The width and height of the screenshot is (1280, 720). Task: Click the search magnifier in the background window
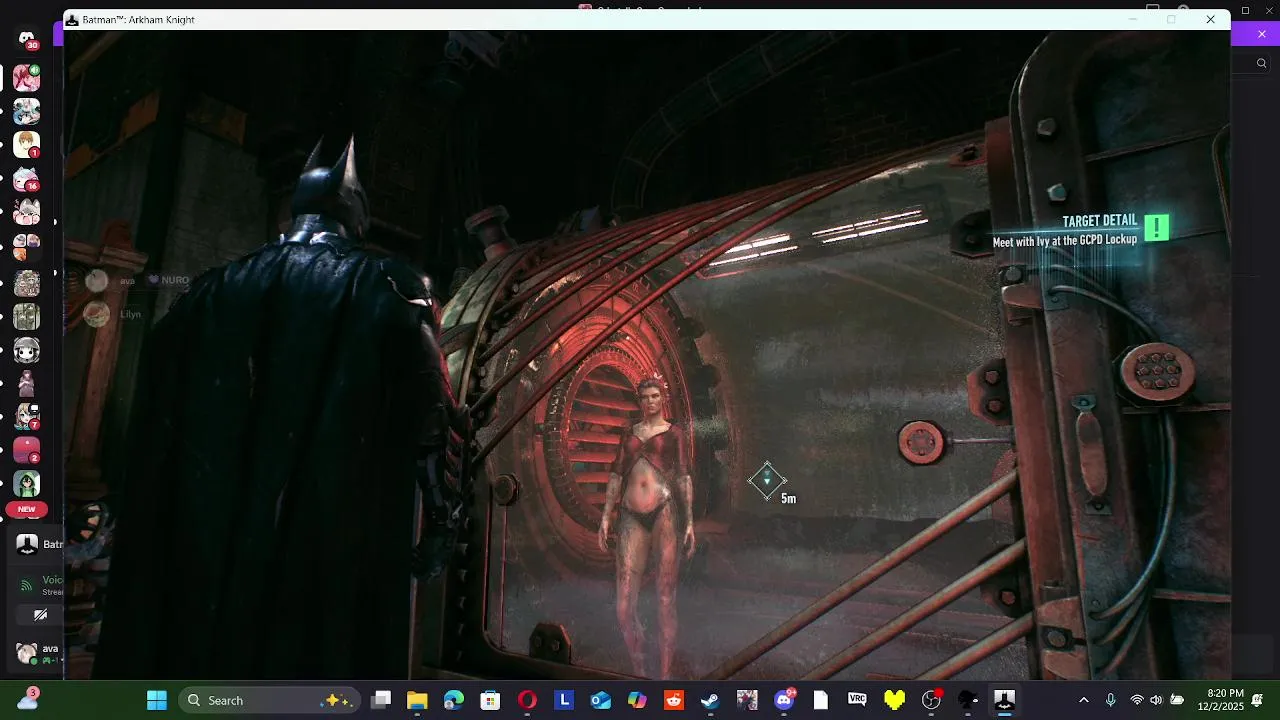(x=1261, y=63)
